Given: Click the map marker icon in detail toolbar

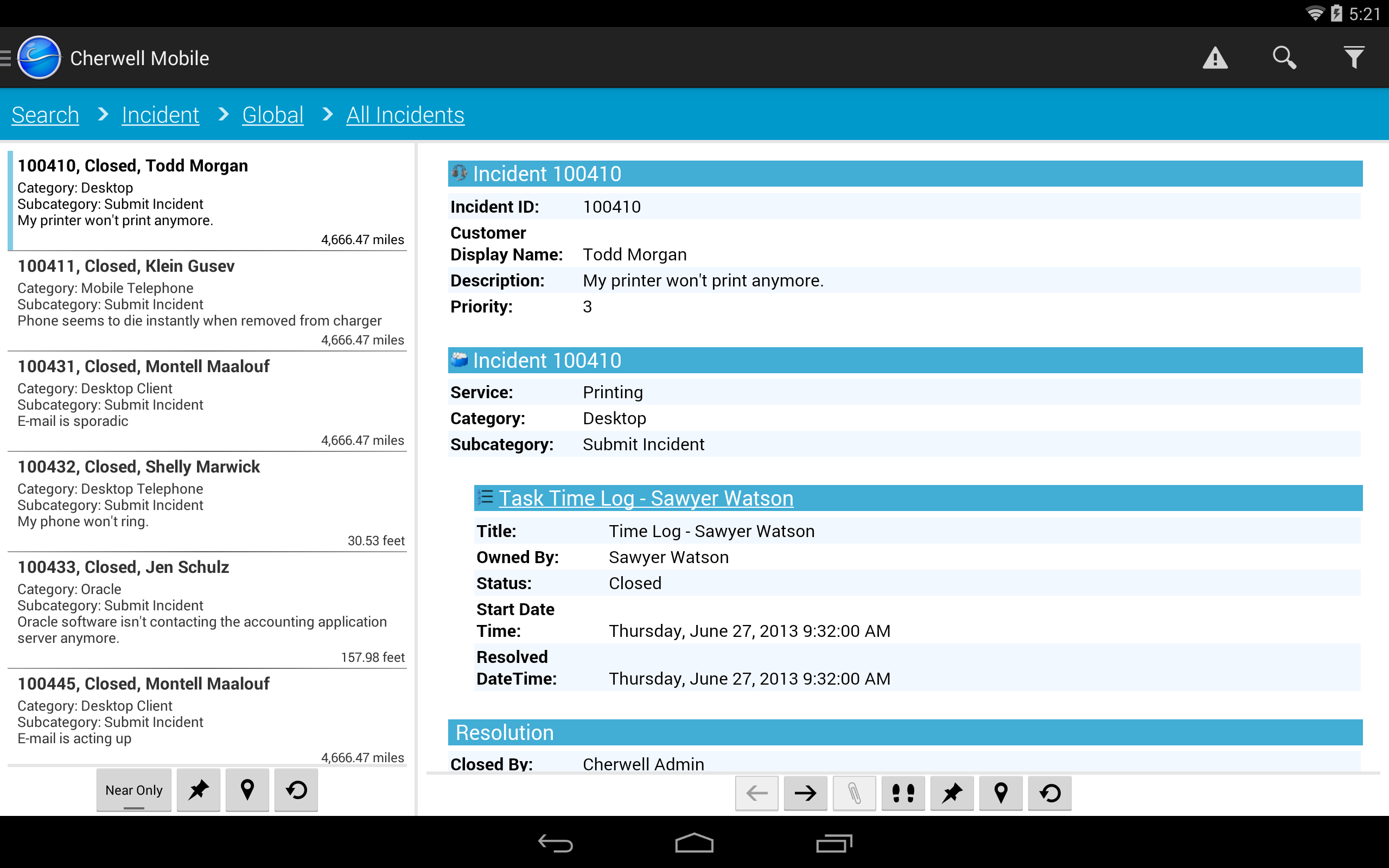Looking at the screenshot, I should tap(1001, 793).
